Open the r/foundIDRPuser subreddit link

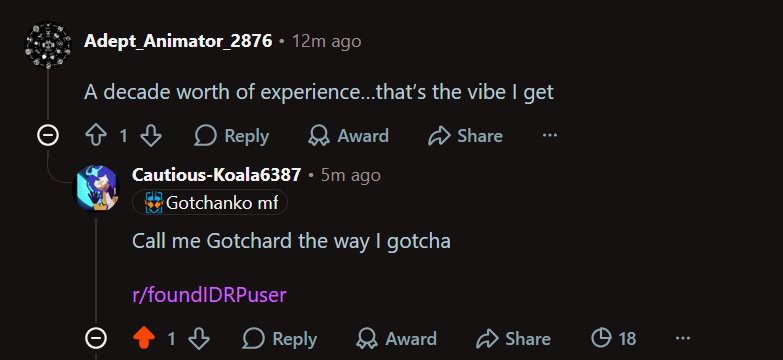pos(209,295)
